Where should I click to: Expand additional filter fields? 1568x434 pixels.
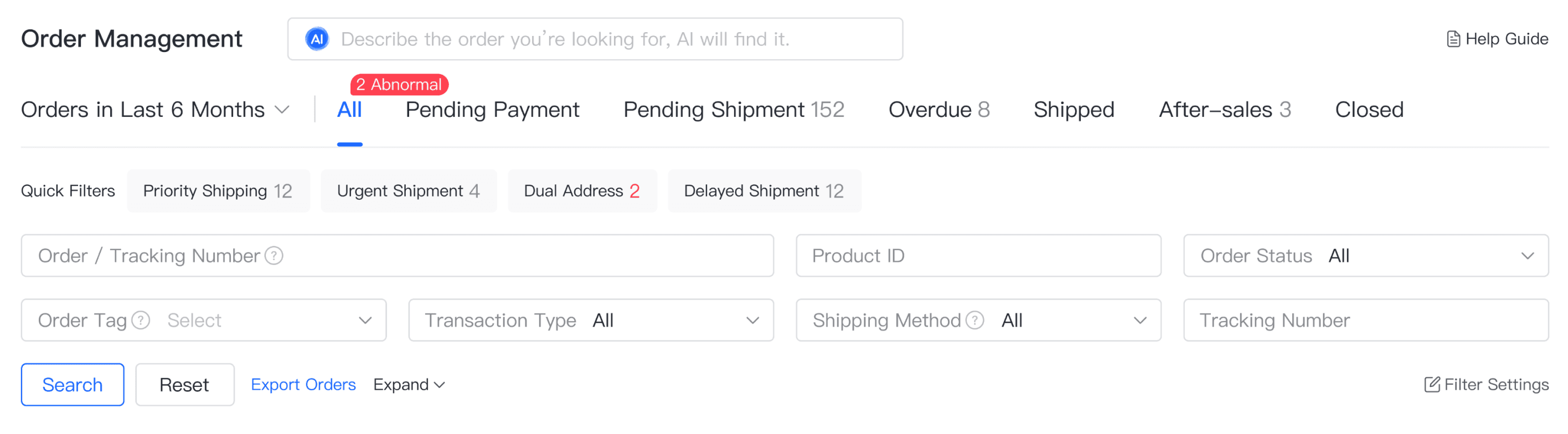409,385
